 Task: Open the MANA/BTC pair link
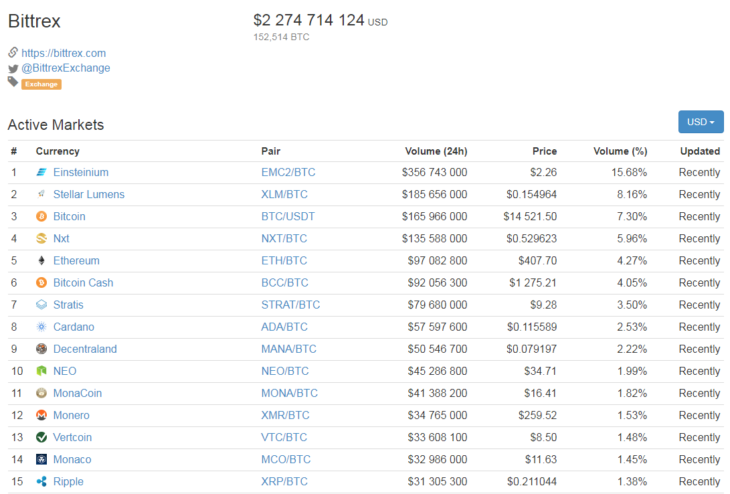point(289,349)
